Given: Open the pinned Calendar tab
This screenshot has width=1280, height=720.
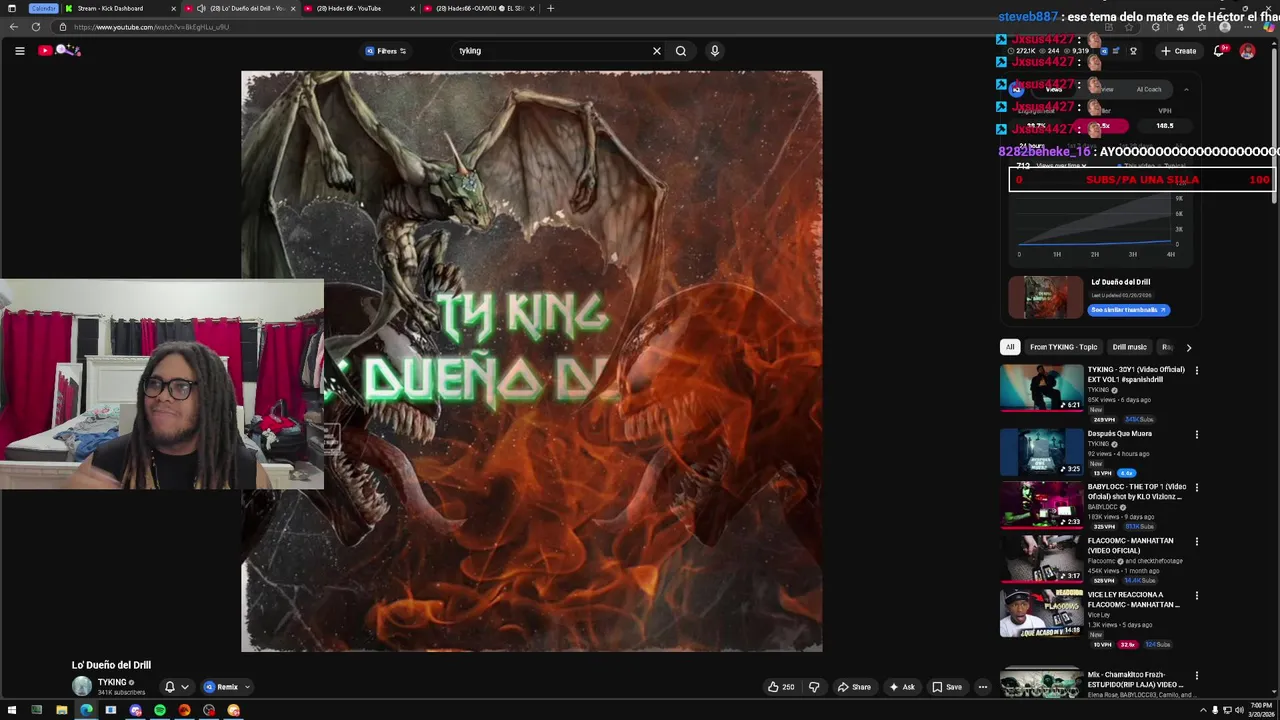Looking at the screenshot, I should 43,8.
